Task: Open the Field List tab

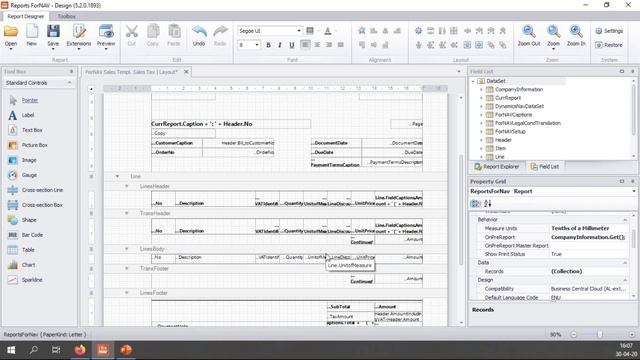Action: pyautogui.click(x=544, y=167)
